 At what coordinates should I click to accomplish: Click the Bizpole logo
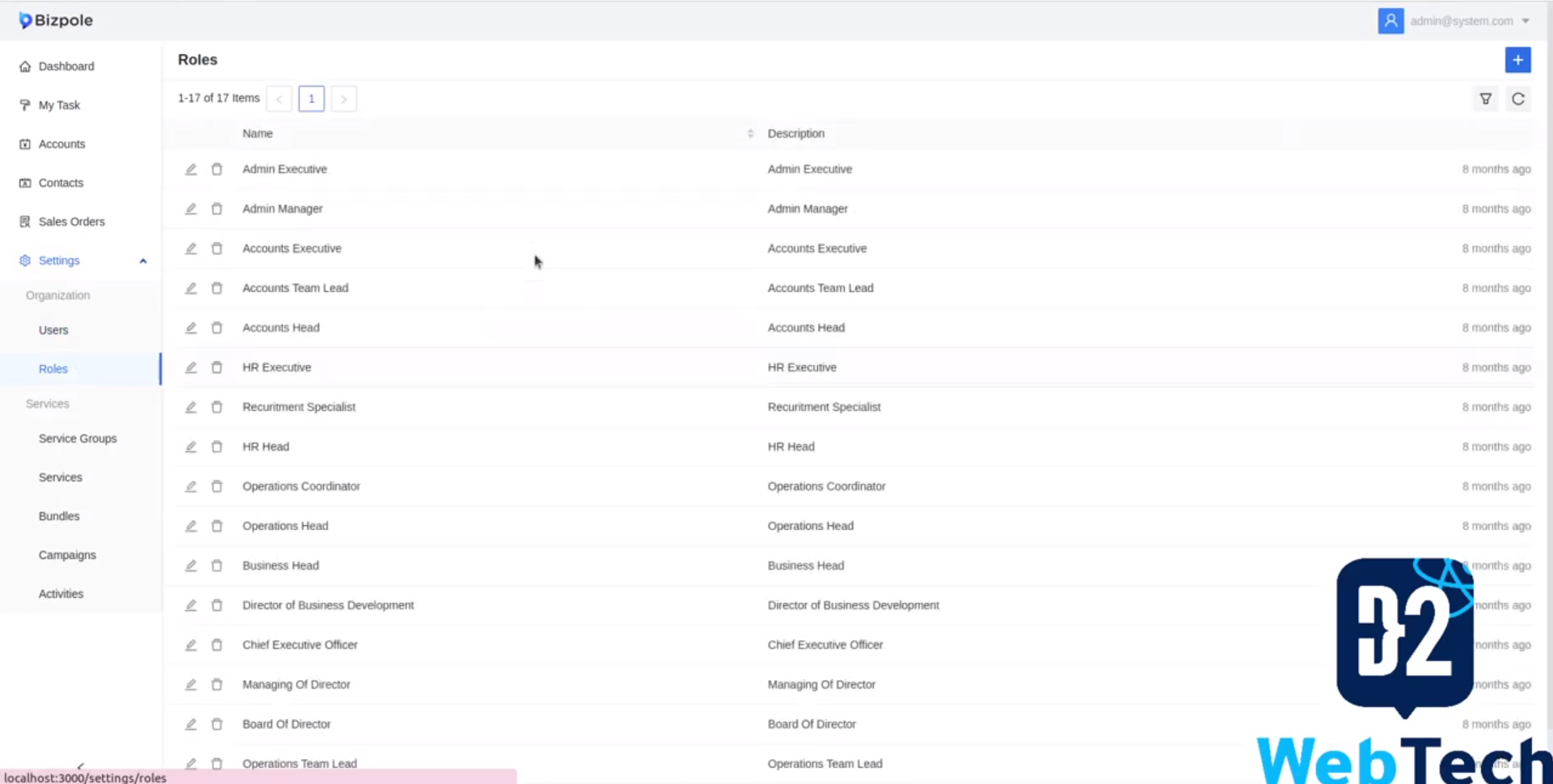(x=56, y=20)
